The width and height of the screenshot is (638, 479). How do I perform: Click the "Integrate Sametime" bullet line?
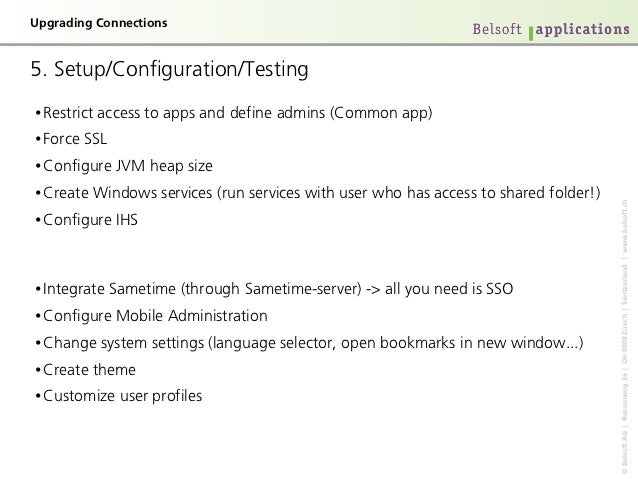click(x=274, y=289)
